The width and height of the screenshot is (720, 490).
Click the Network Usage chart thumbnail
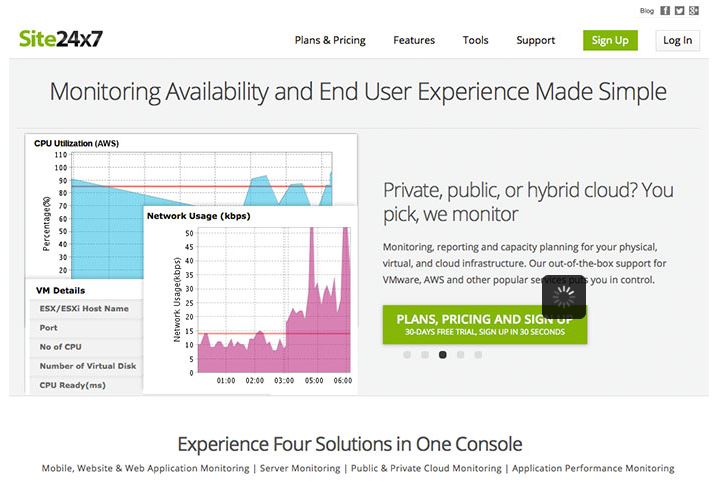253,300
